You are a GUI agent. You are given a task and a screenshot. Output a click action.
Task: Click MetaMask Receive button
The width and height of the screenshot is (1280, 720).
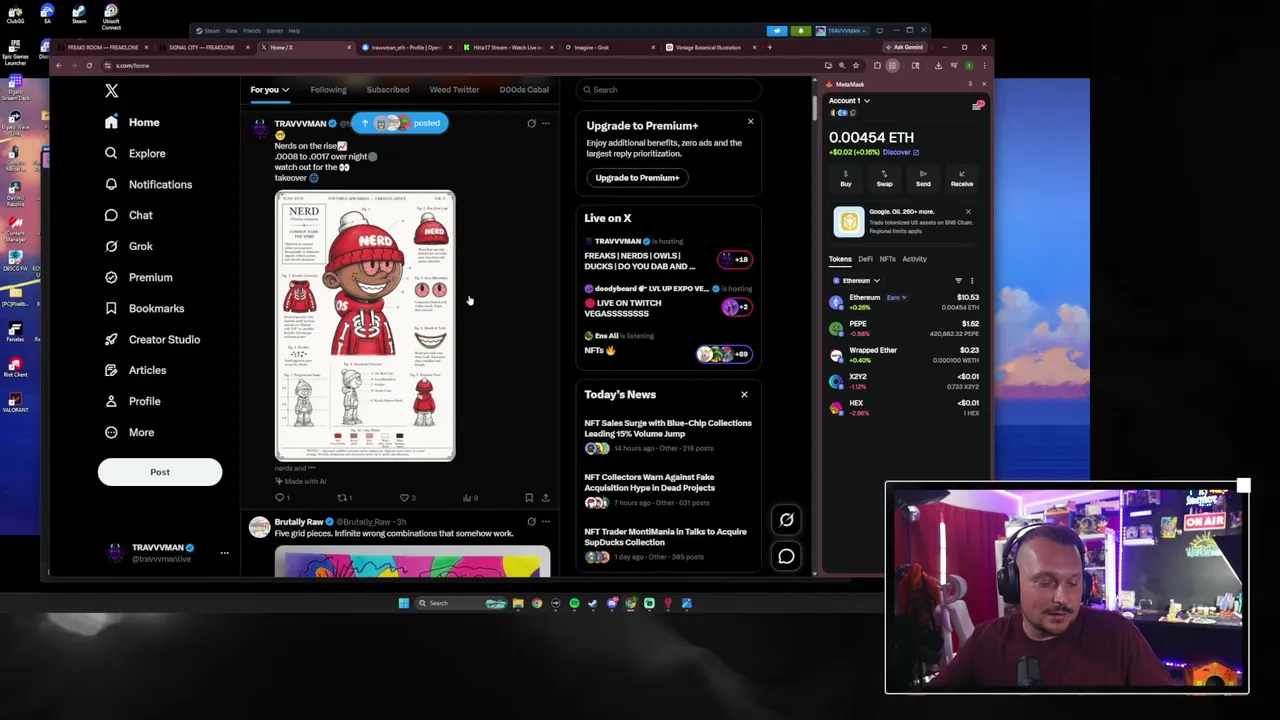[x=961, y=178]
